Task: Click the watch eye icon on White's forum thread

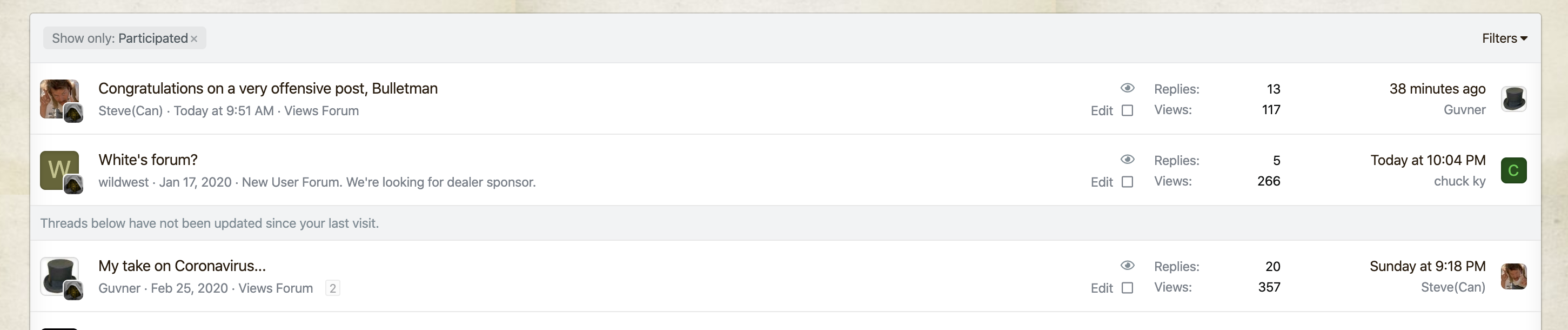Action: tap(1127, 159)
